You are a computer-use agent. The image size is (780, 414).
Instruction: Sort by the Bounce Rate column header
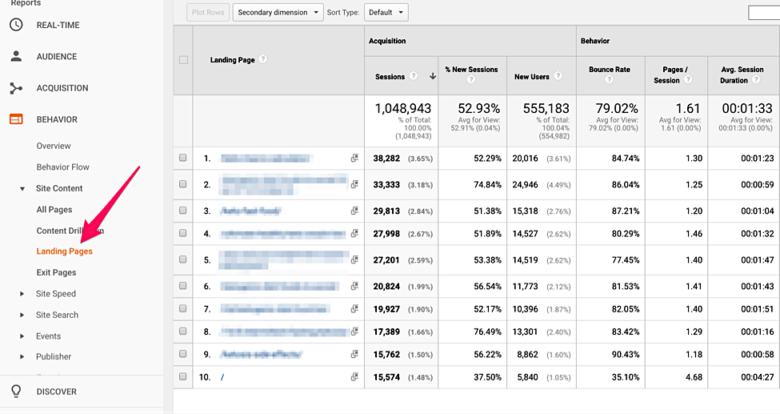[609, 70]
